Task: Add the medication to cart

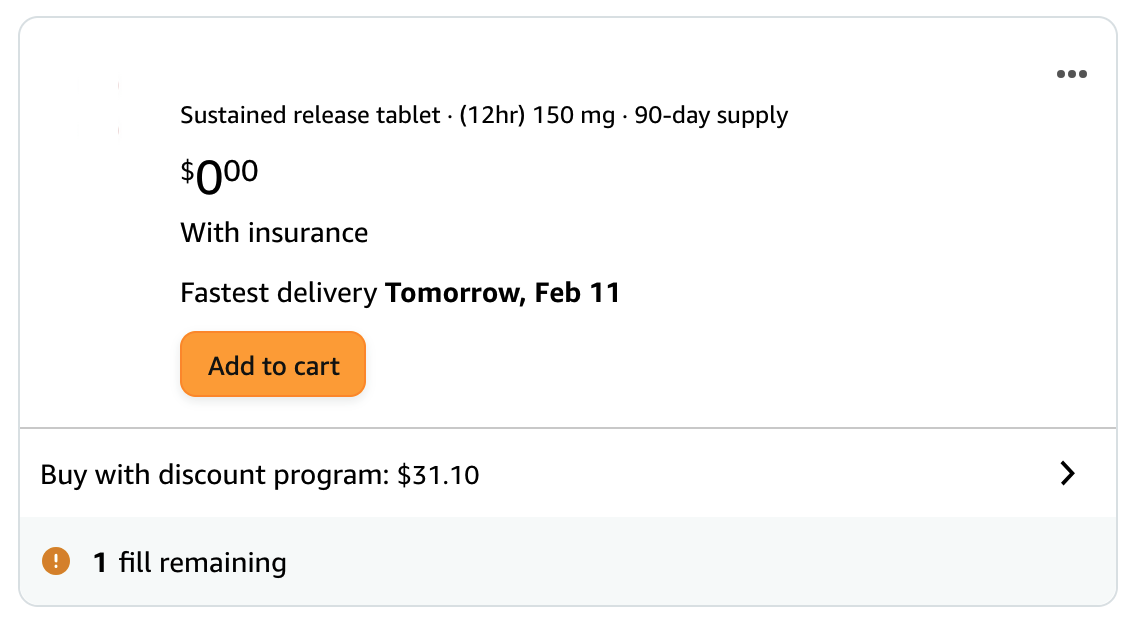Action: 273,366
